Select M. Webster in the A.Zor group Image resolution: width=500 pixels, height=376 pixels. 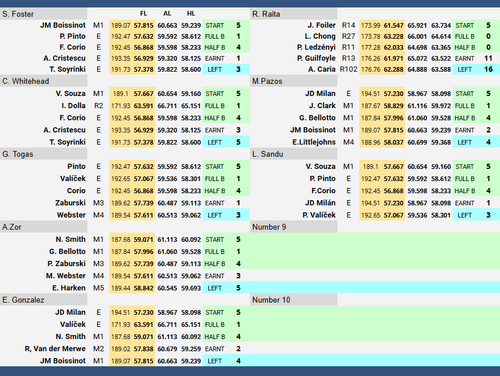tap(66, 276)
